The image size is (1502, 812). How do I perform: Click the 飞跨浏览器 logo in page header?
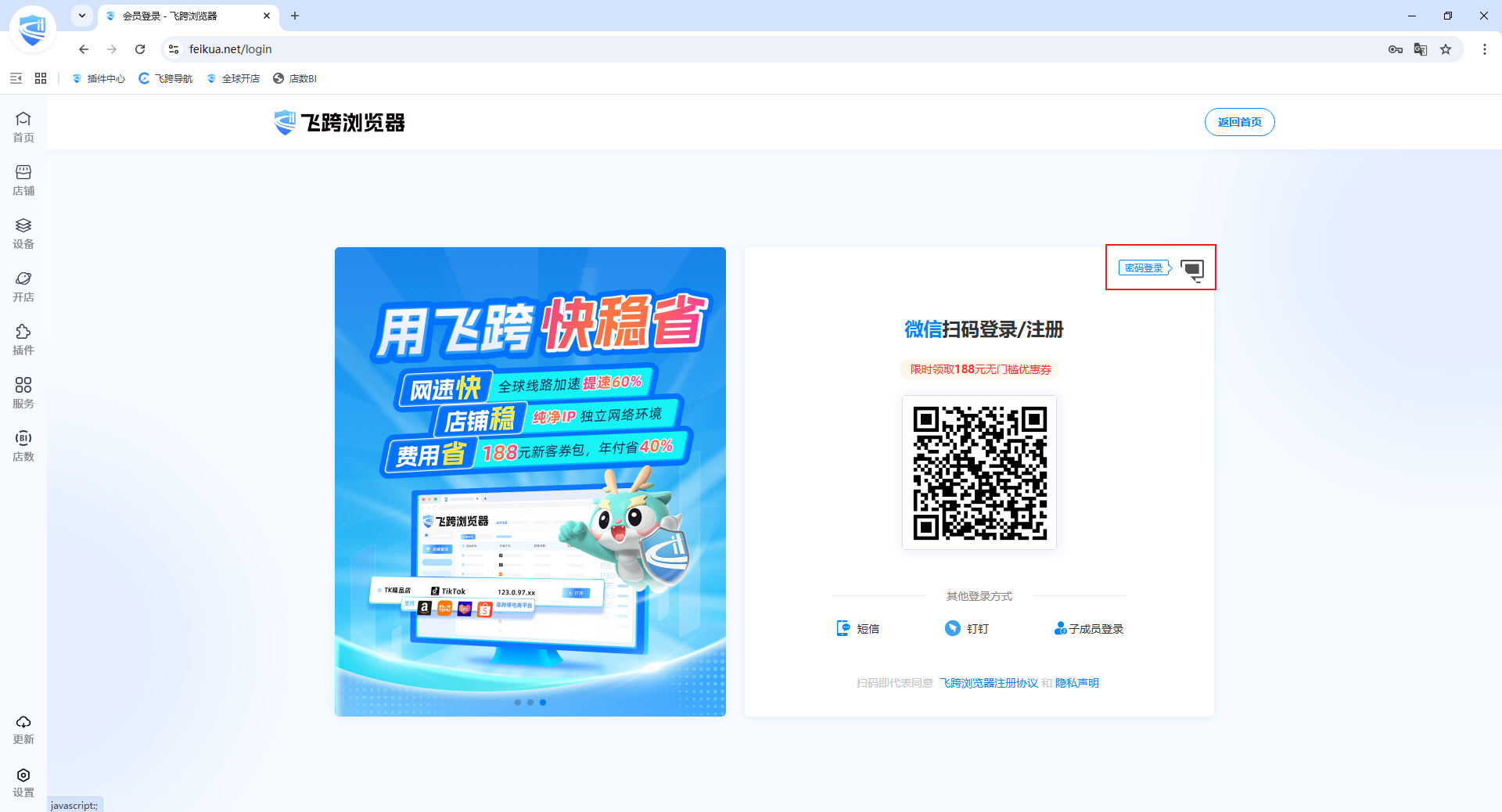[x=340, y=122]
